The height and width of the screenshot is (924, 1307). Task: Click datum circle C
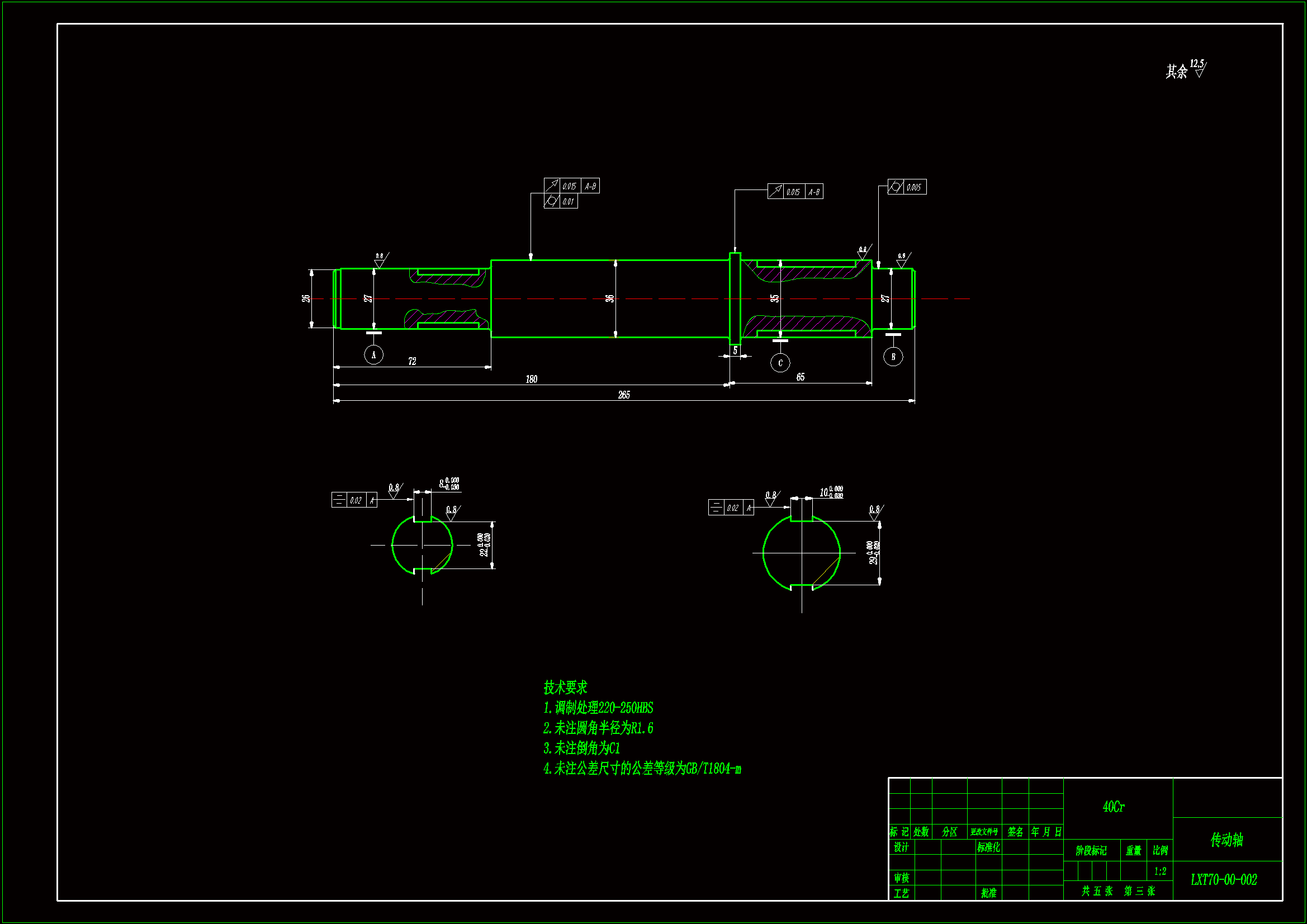[780, 363]
